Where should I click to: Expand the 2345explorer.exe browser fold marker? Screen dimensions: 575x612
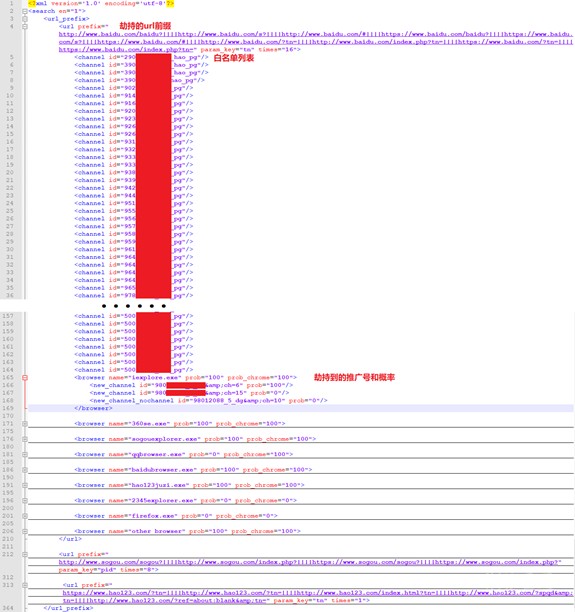25,500
